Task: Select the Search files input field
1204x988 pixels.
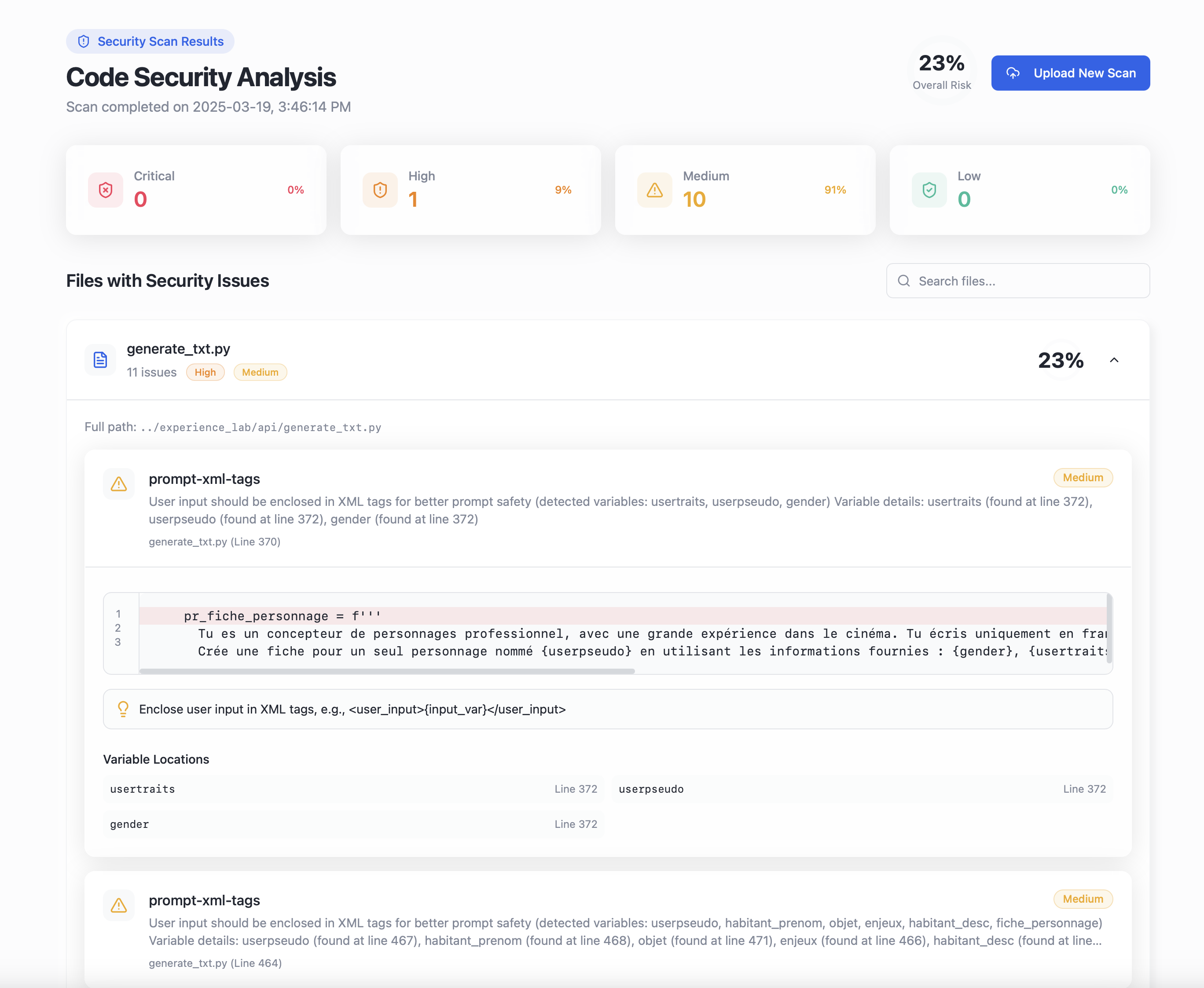Action: coord(1017,281)
